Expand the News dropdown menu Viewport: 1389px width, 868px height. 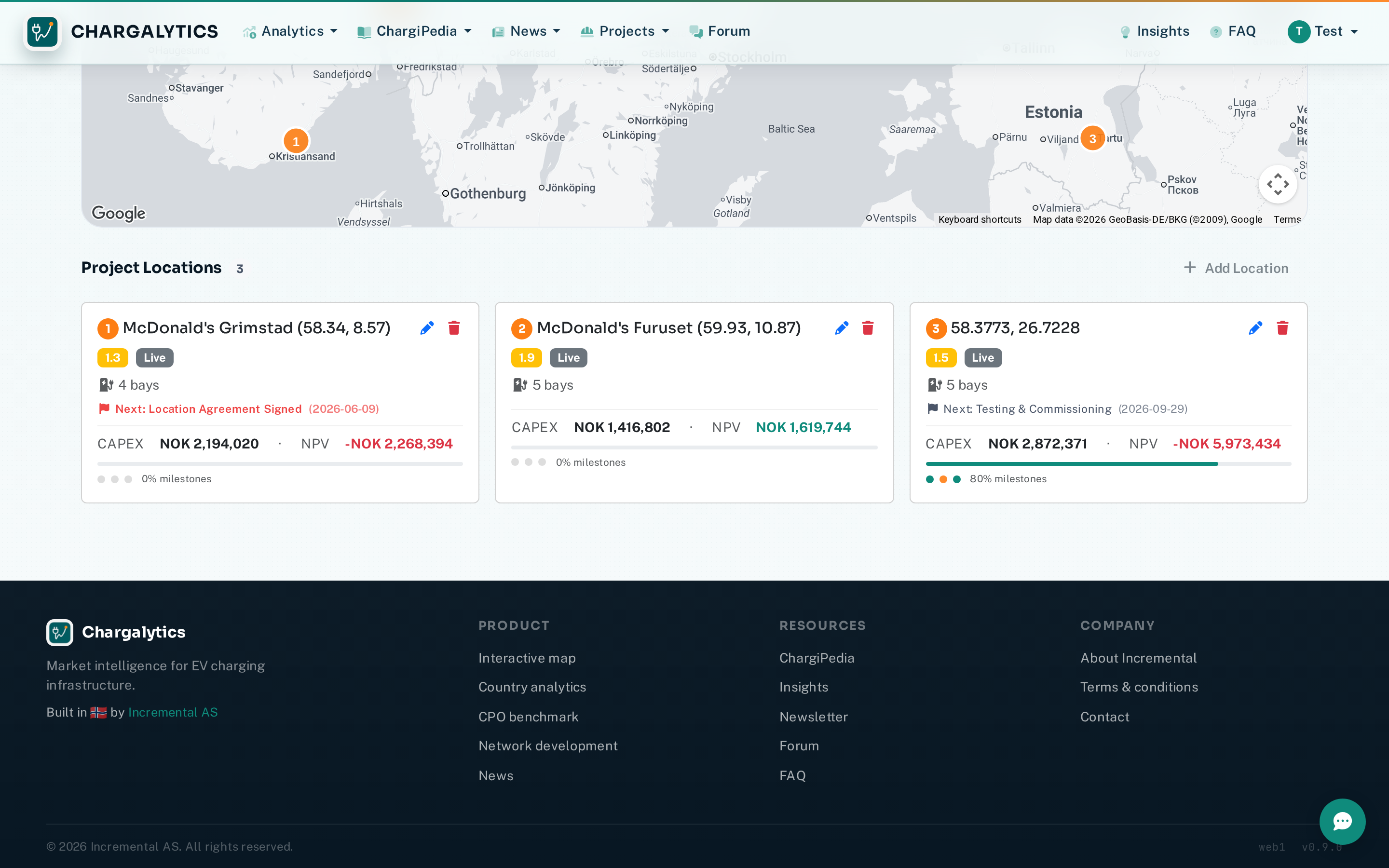point(526,31)
